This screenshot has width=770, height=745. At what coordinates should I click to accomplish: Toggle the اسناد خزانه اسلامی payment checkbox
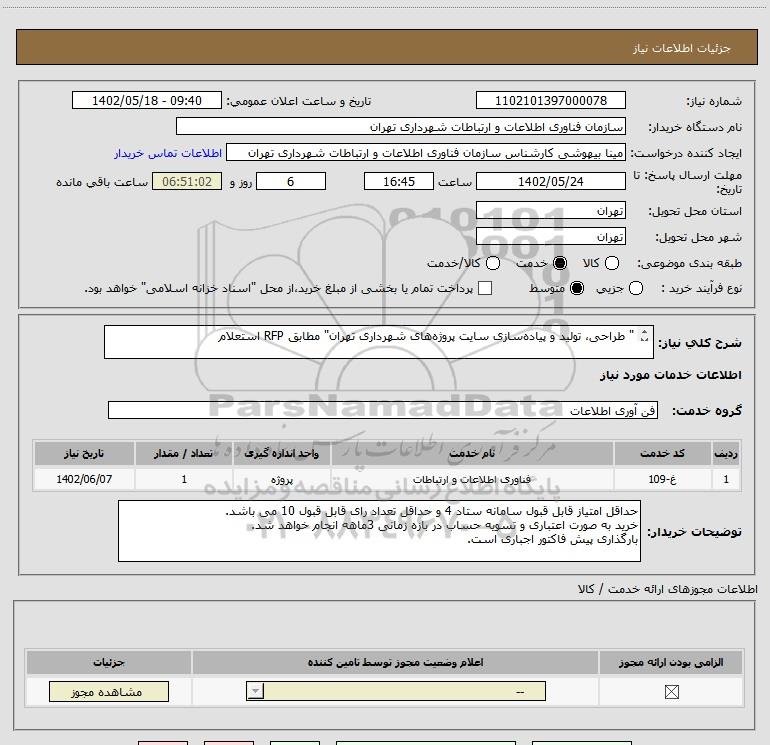point(485,288)
